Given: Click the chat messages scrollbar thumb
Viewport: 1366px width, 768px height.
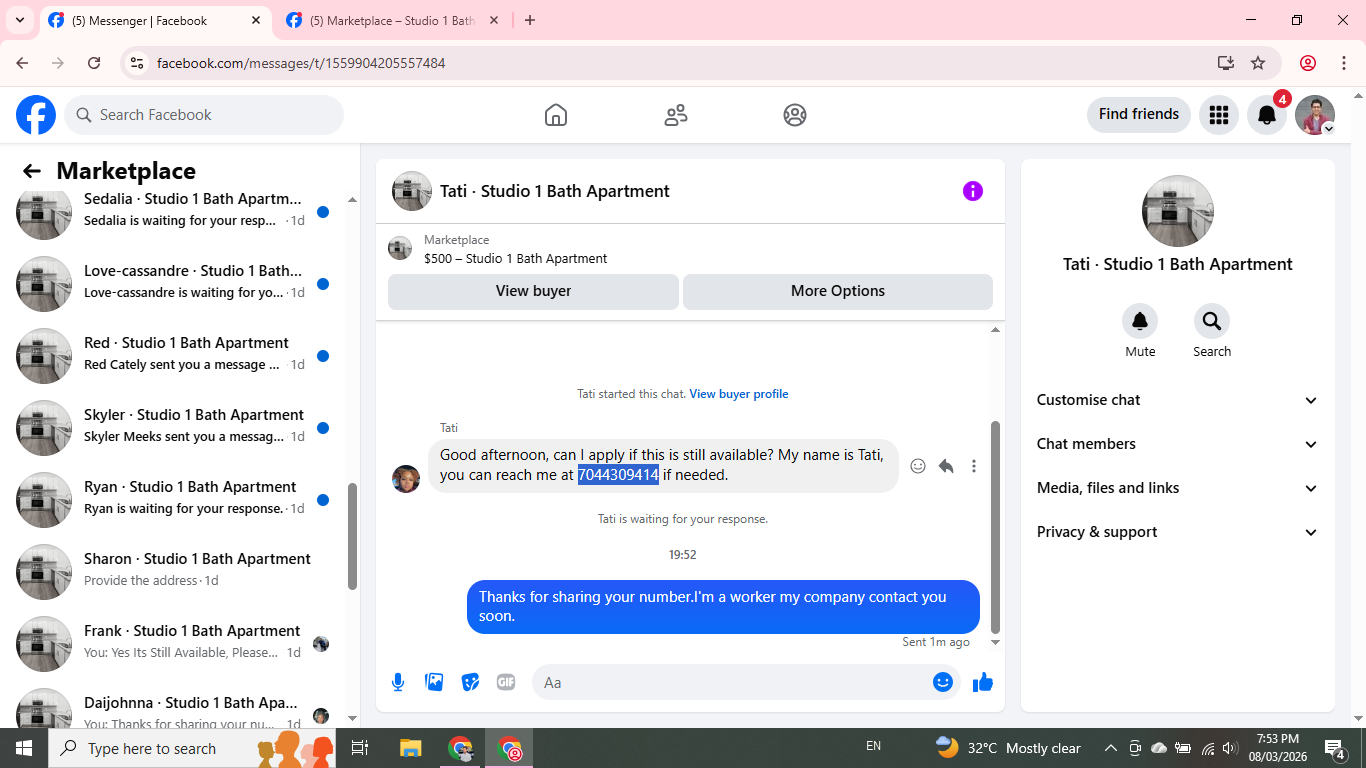Looking at the screenshot, I should pos(995,527).
